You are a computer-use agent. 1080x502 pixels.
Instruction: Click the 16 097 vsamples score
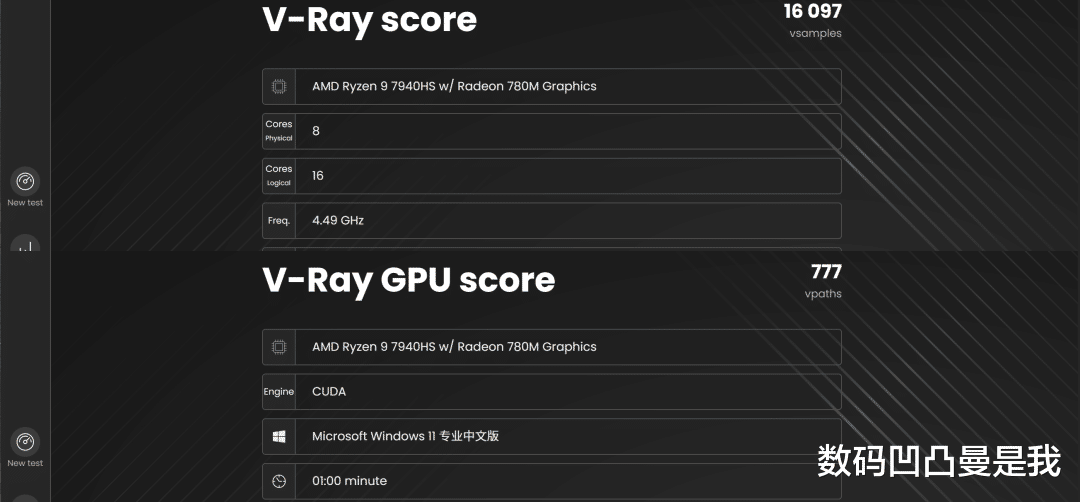(813, 11)
